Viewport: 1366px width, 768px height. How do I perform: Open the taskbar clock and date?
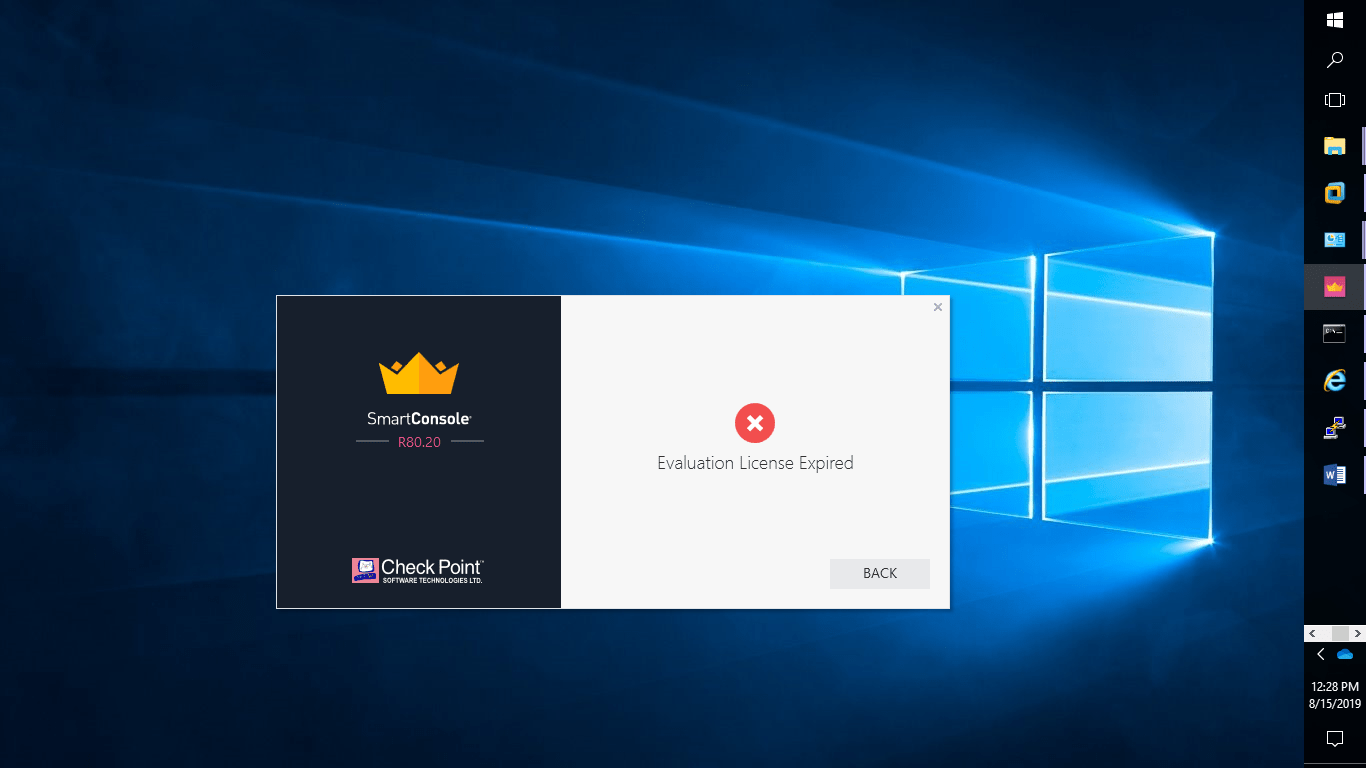1334,695
